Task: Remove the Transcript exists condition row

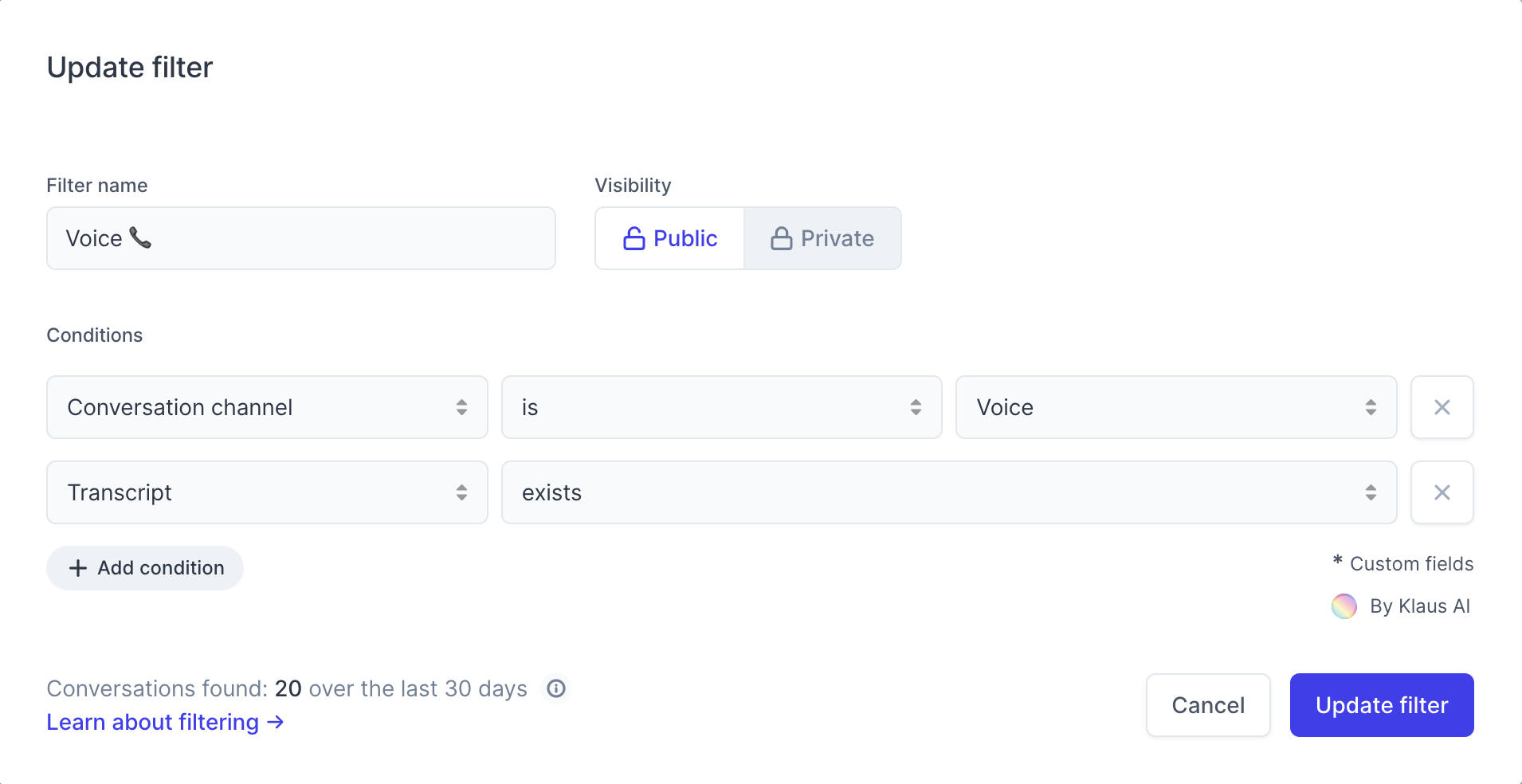Action: coord(1442,492)
